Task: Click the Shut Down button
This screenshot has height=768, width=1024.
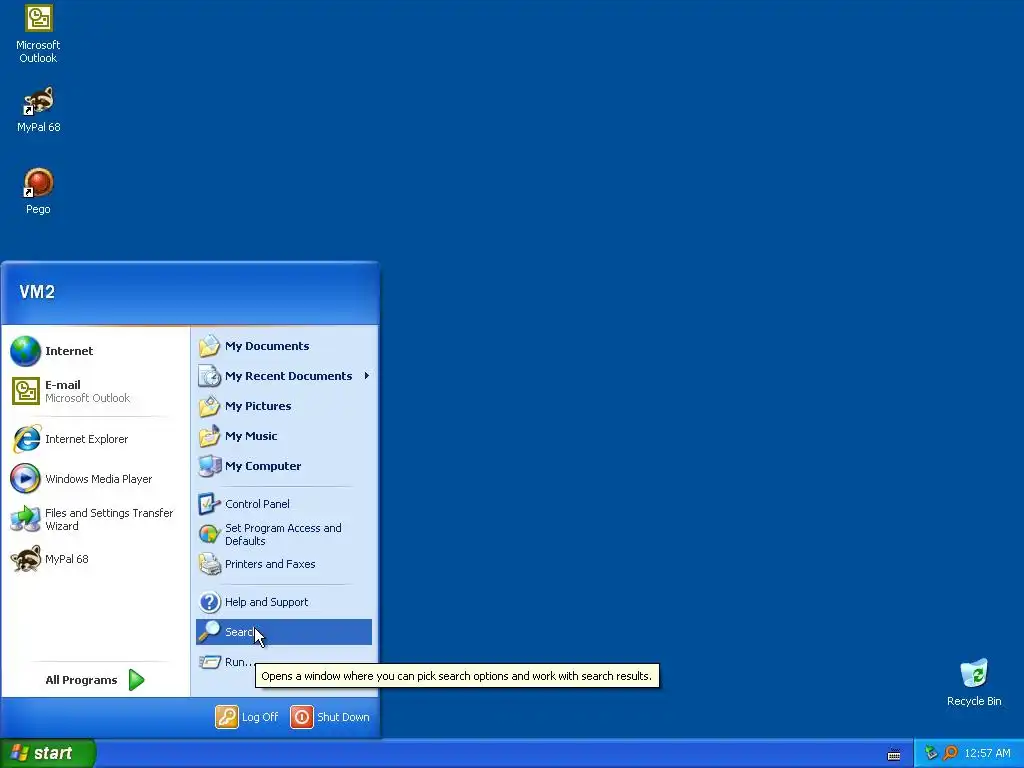Action: point(330,717)
